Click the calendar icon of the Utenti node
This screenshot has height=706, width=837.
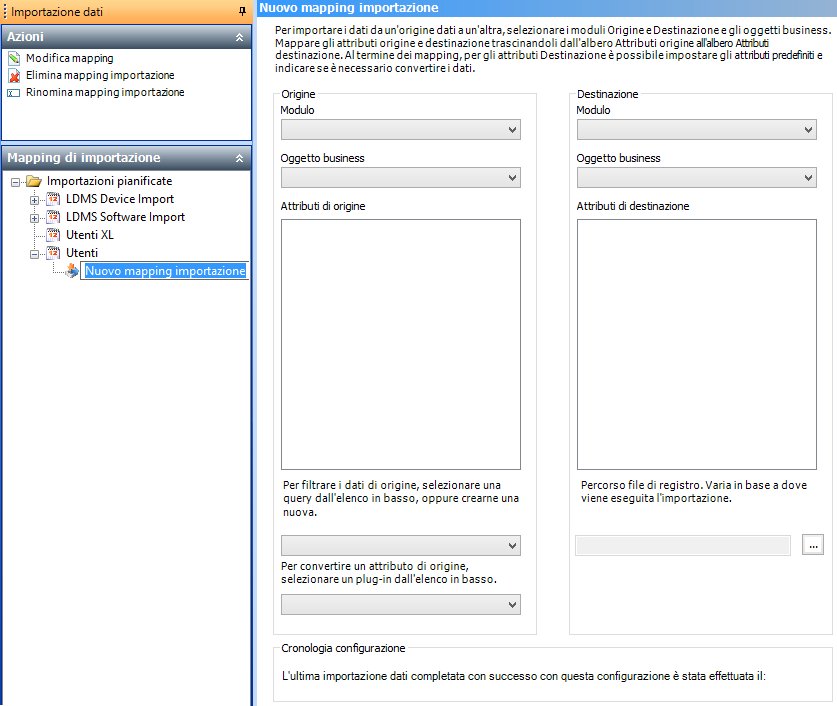point(53,253)
